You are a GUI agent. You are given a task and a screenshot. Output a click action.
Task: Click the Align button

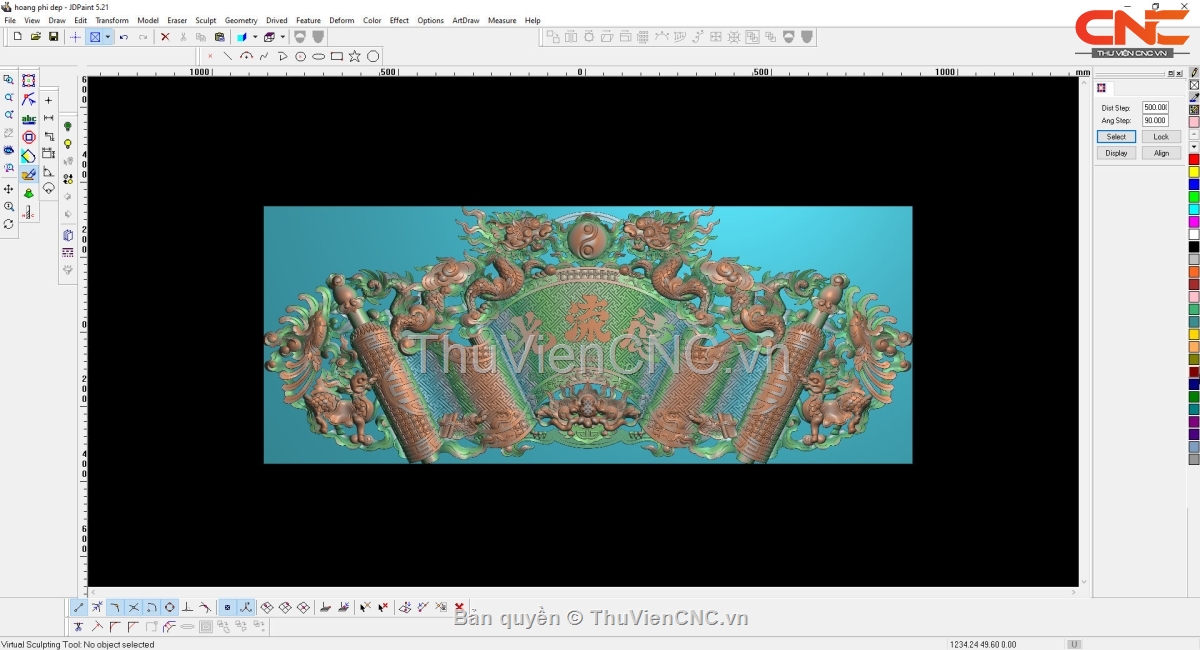click(1161, 153)
